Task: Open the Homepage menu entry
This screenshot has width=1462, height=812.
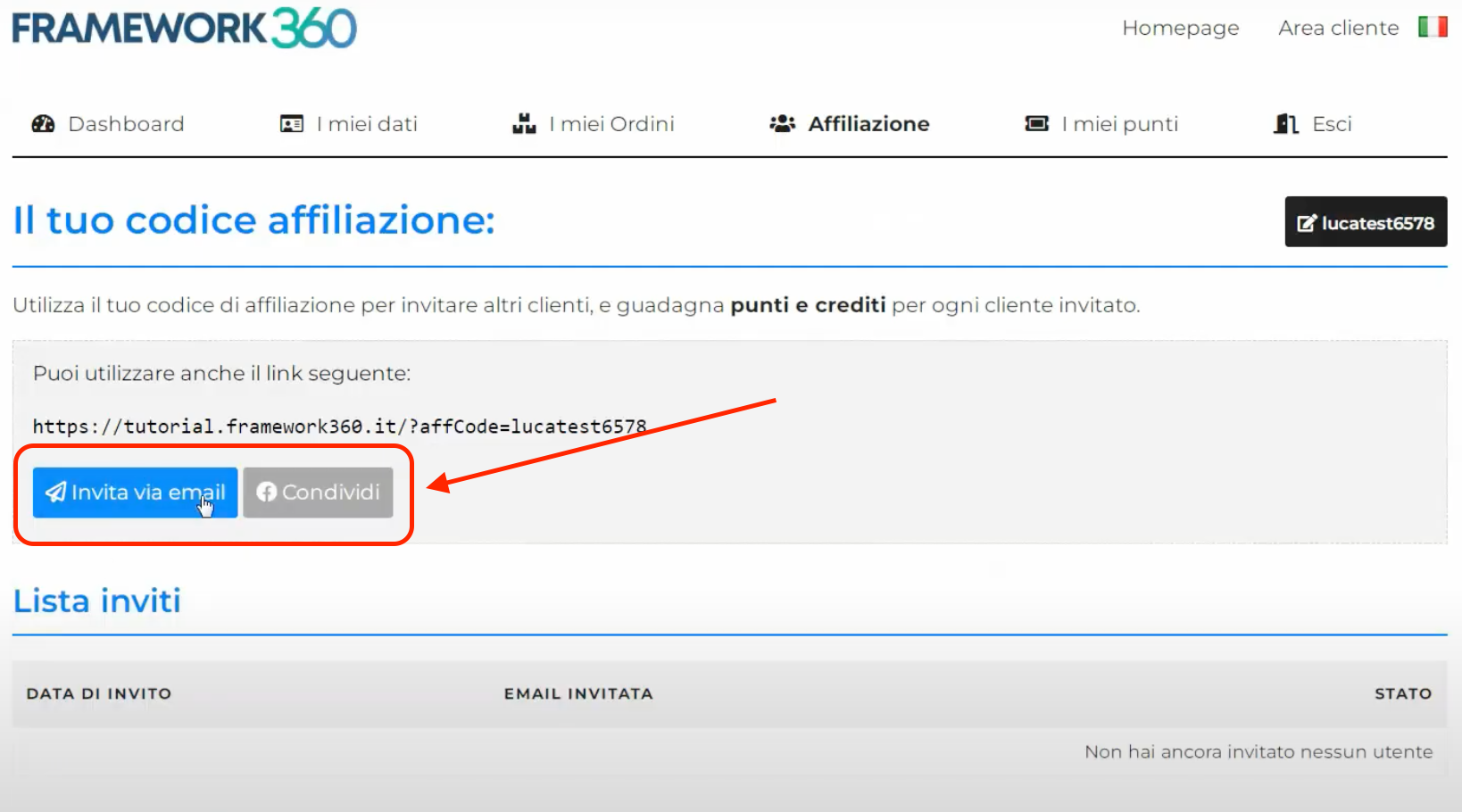Action: tap(1180, 28)
